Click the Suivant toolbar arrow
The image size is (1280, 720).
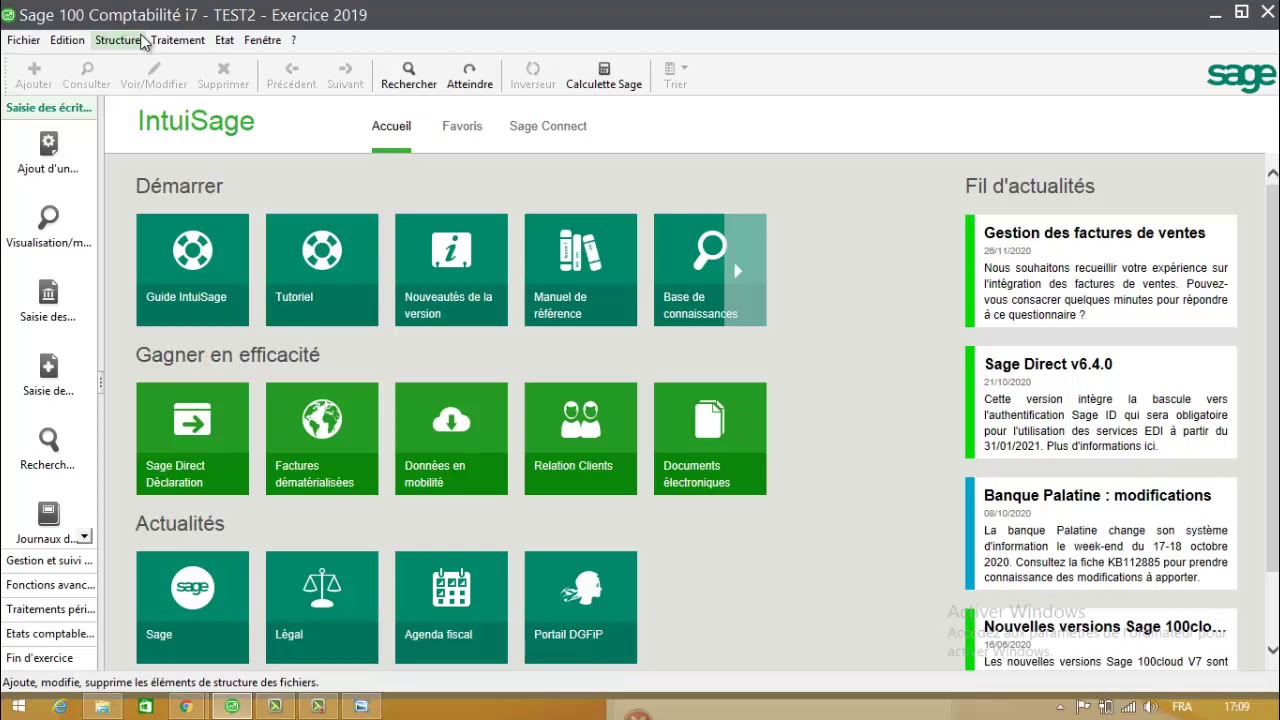pos(345,75)
